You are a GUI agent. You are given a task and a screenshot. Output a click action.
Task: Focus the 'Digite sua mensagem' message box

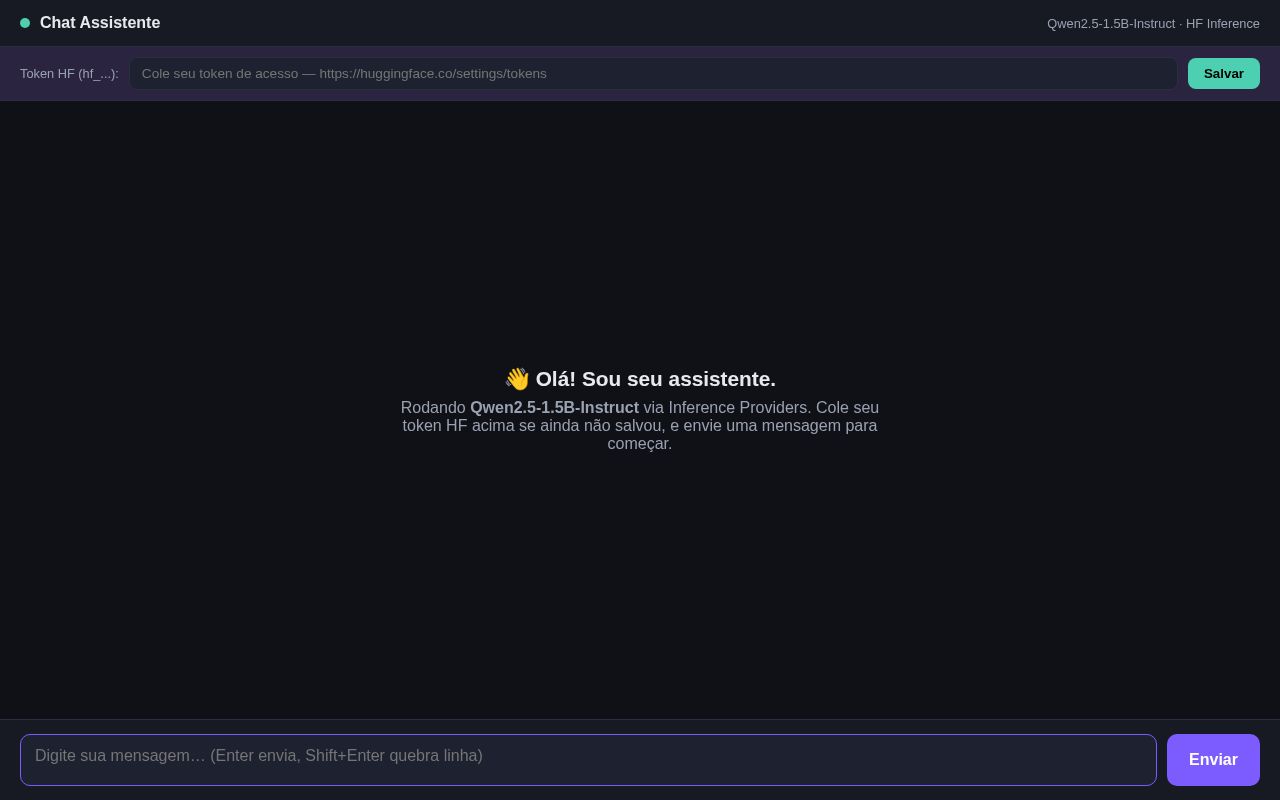(588, 760)
